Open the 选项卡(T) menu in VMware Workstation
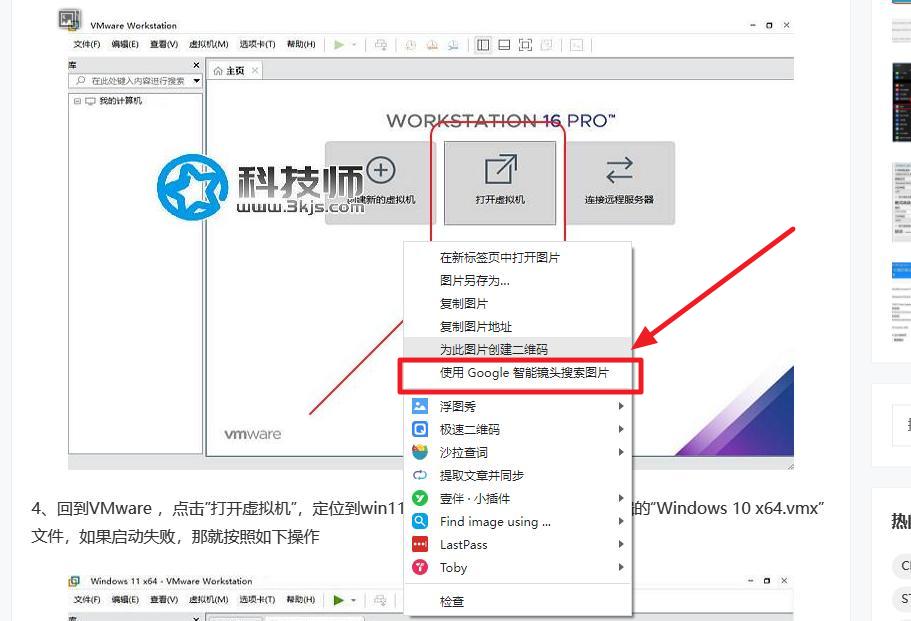 pos(257,44)
